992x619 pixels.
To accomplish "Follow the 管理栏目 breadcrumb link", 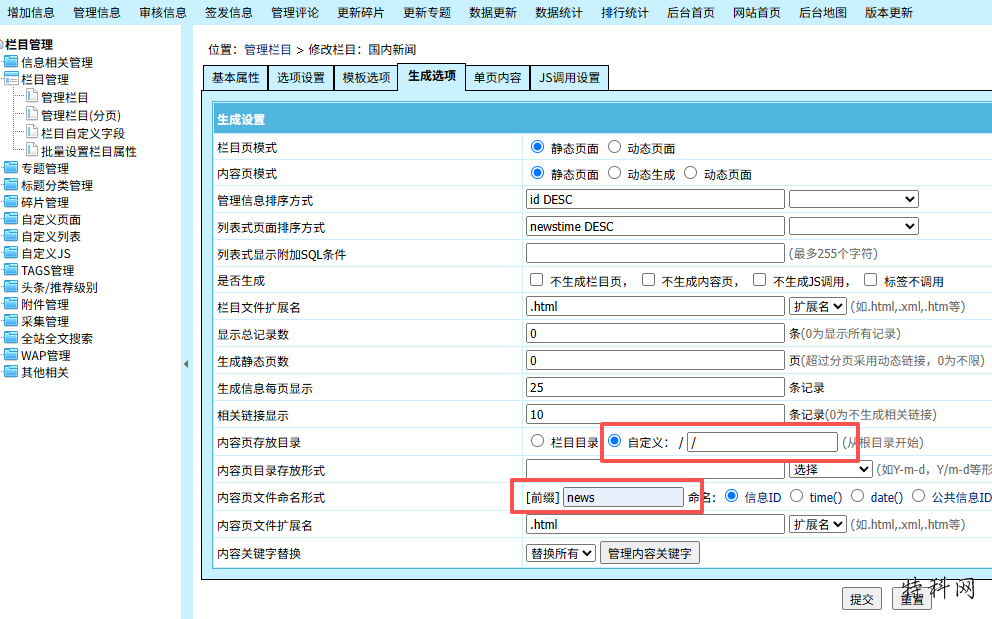I will 268,49.
